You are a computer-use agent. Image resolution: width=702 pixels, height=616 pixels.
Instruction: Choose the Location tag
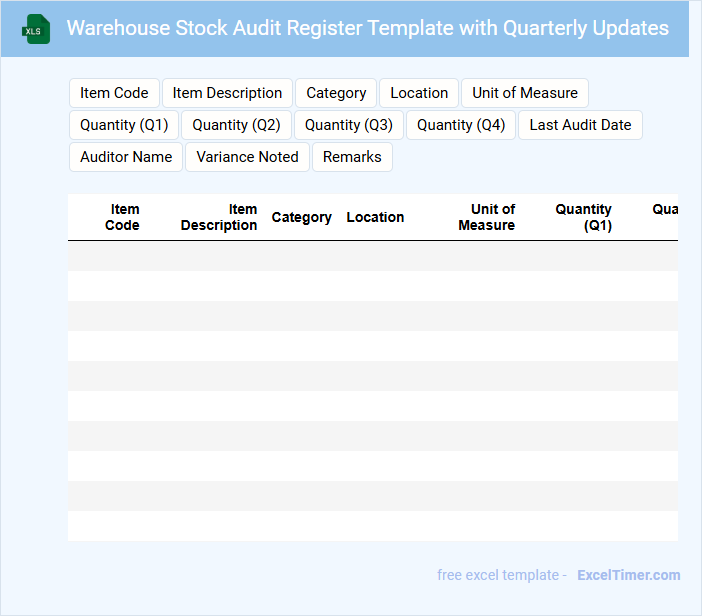point(419,93)
